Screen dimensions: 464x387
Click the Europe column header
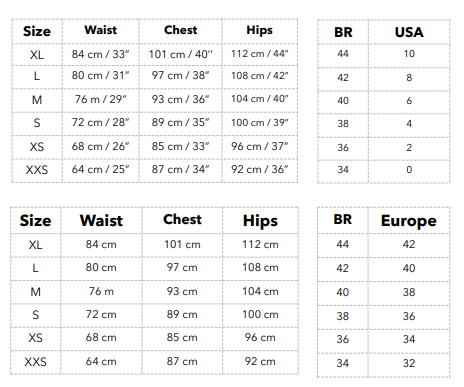click(x=409, y=220)
